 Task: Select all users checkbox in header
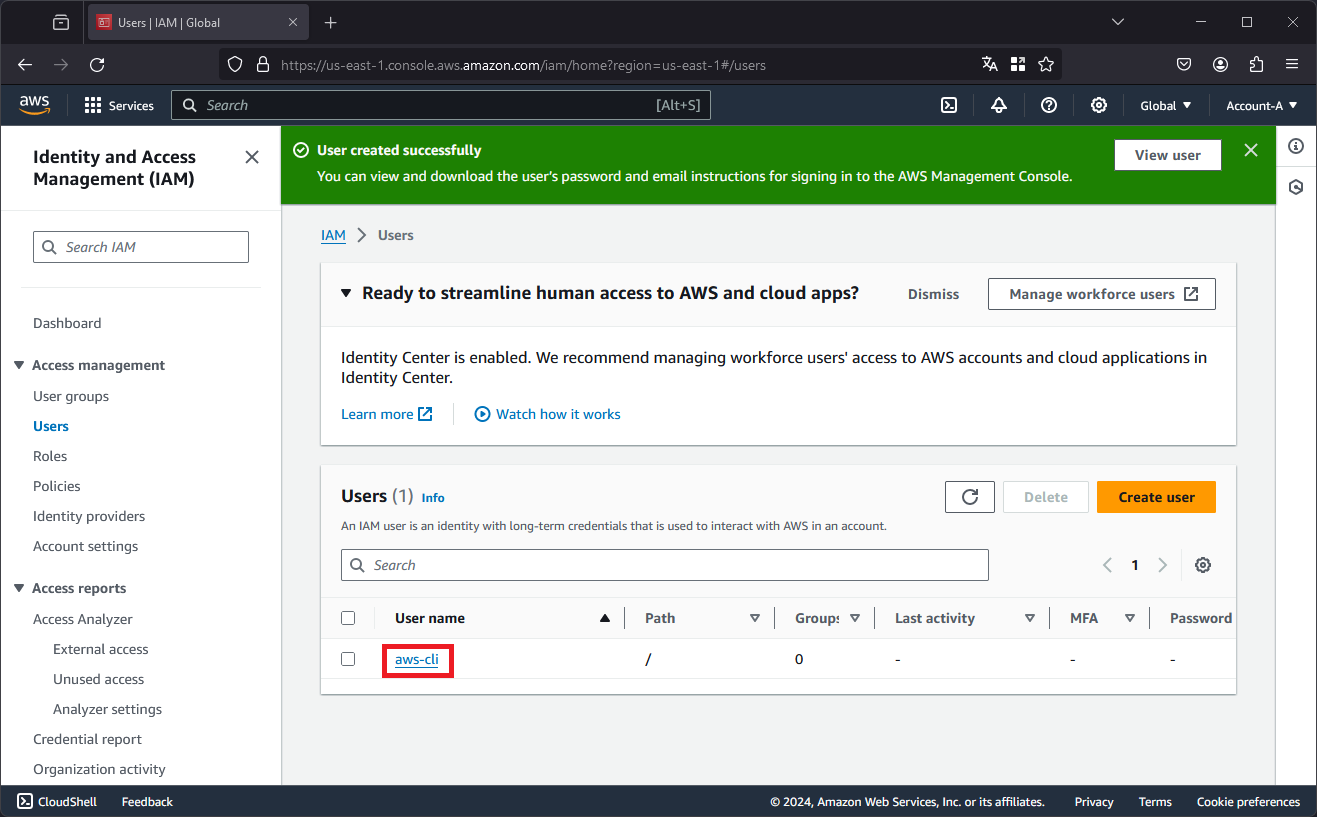[x=348, y=618]
